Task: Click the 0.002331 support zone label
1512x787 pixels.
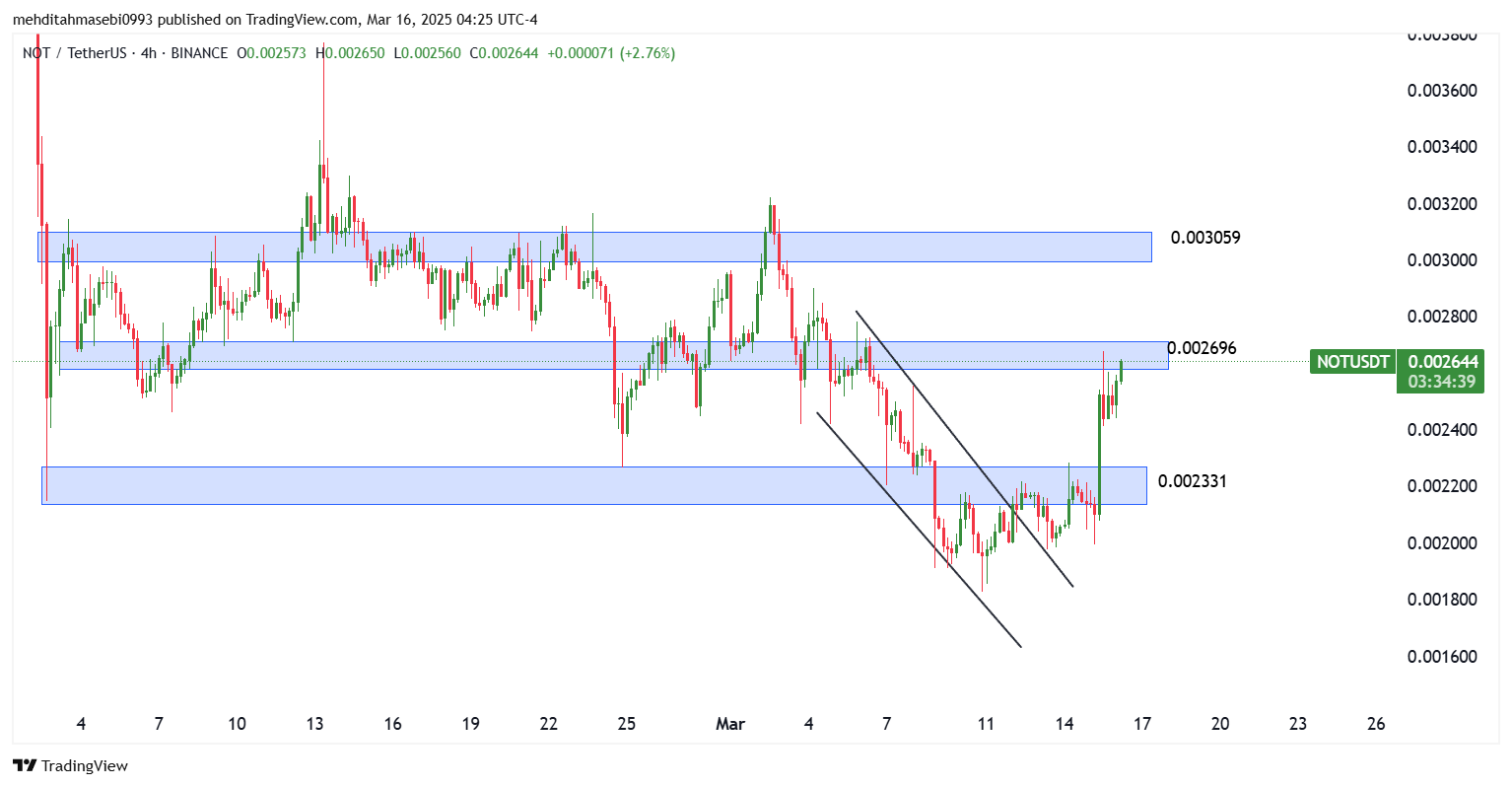Action: point(1193,481)
